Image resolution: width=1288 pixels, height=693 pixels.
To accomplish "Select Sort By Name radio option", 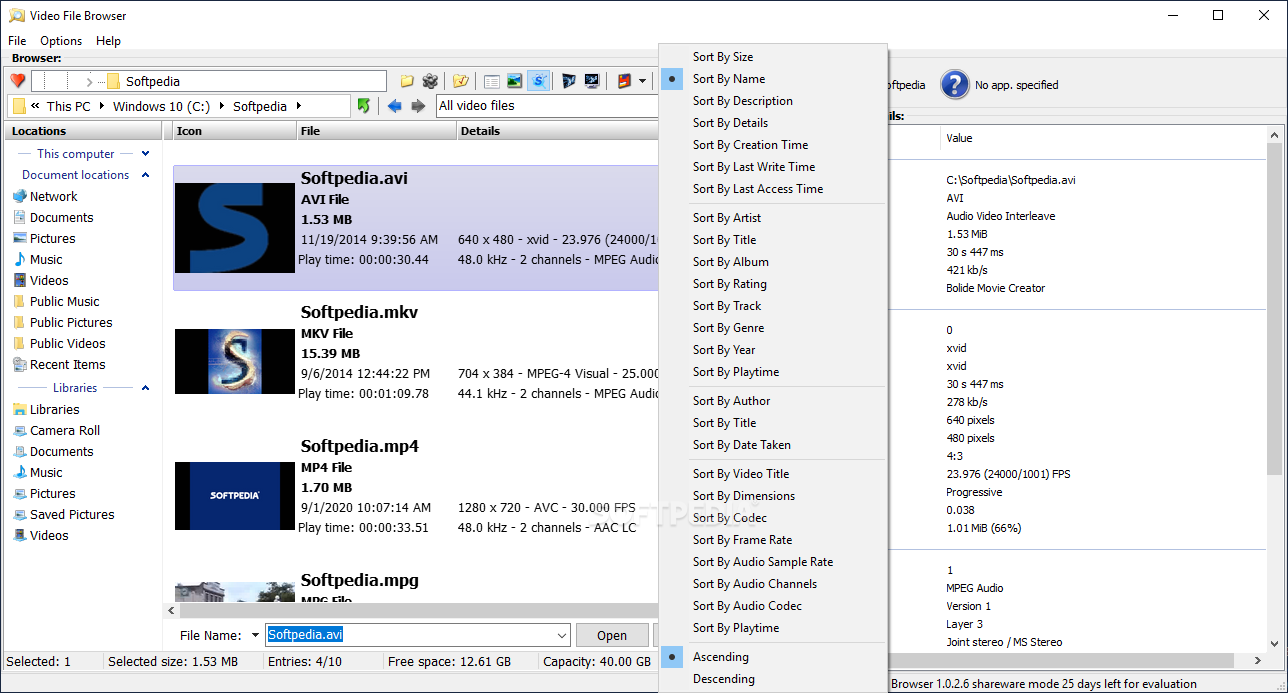I will (x=773, y=79).
